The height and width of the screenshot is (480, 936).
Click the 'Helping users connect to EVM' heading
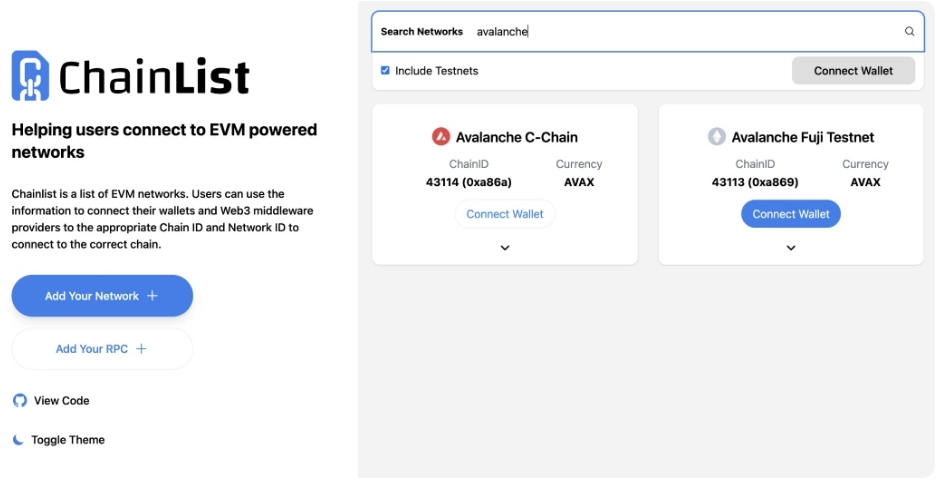[165, 141]
